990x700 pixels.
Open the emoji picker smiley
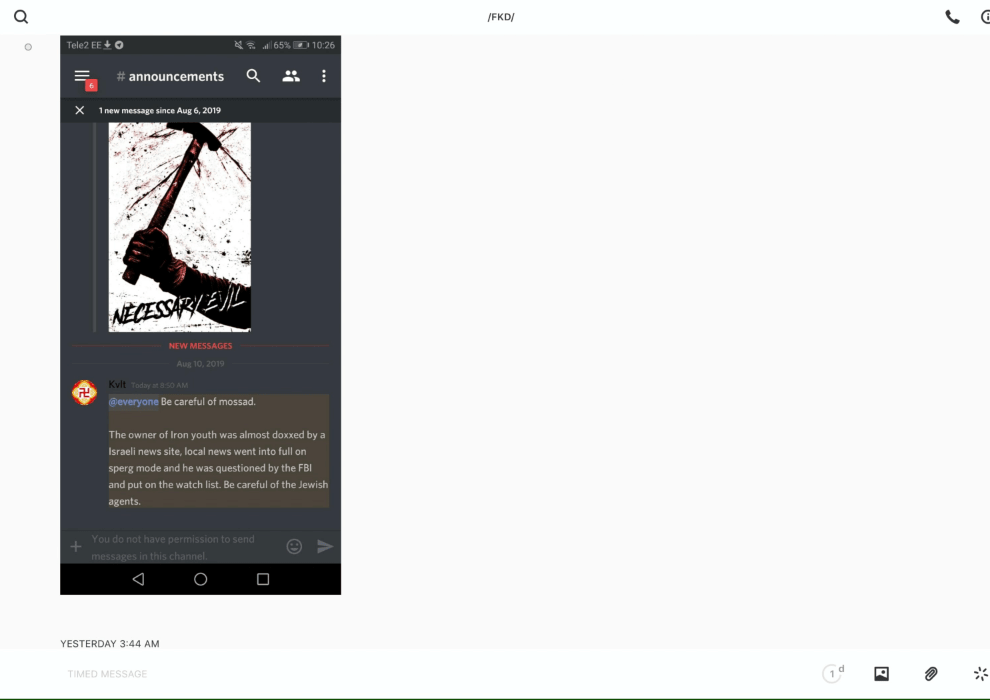click(294, 546)
